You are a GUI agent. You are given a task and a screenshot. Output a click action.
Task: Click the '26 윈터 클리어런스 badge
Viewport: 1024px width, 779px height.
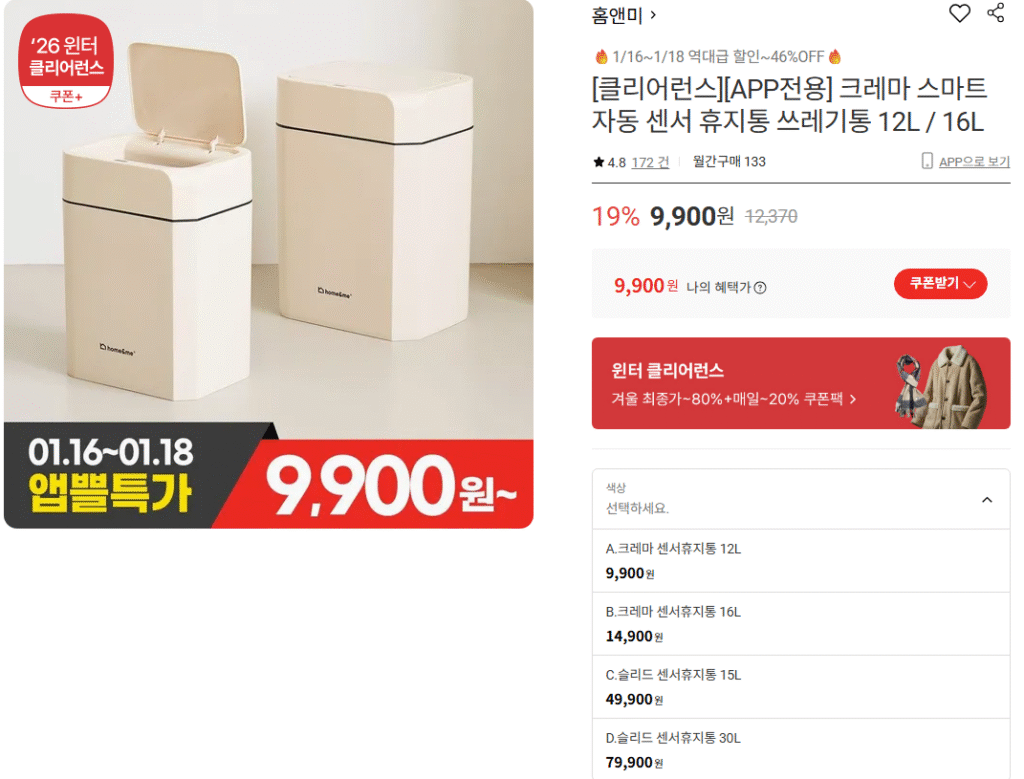[66, 61]
